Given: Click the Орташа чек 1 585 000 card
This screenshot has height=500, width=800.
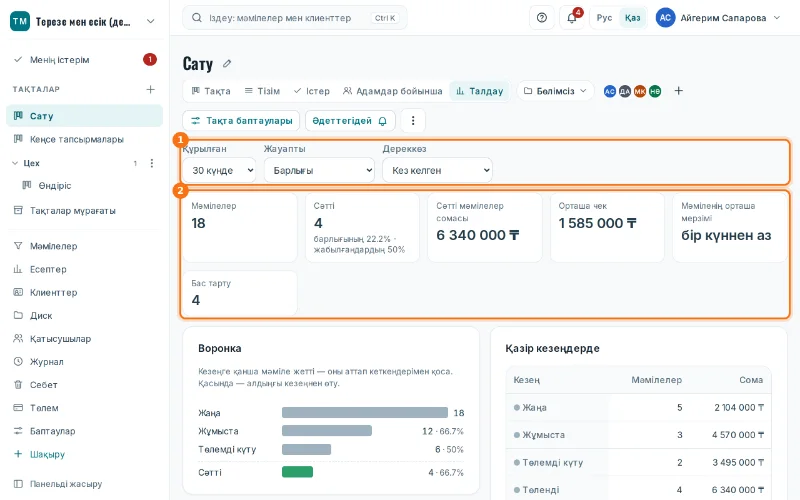Looking at the screenshot, I should [607, 228].
